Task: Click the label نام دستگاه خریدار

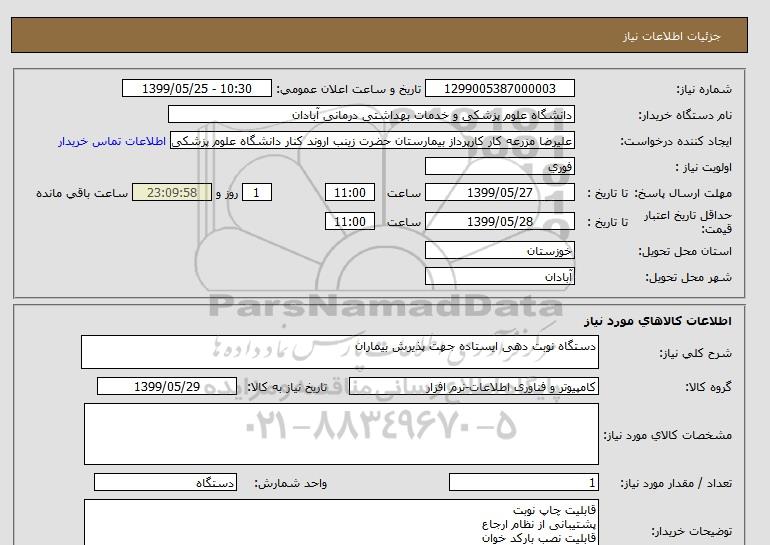Action: point(685,115)
